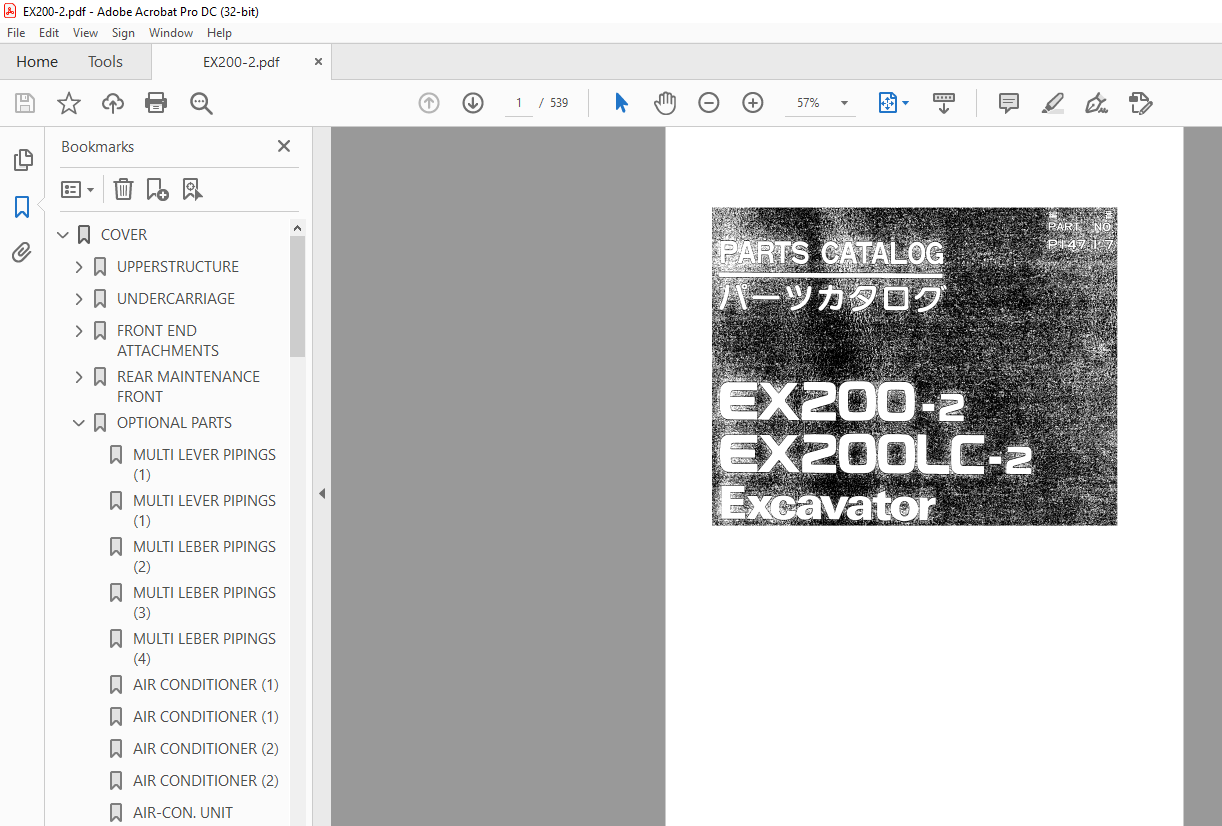Open the zoom percentage dropdown
Viewport: 1222px width, 826px height.
[x=845, y=103]
